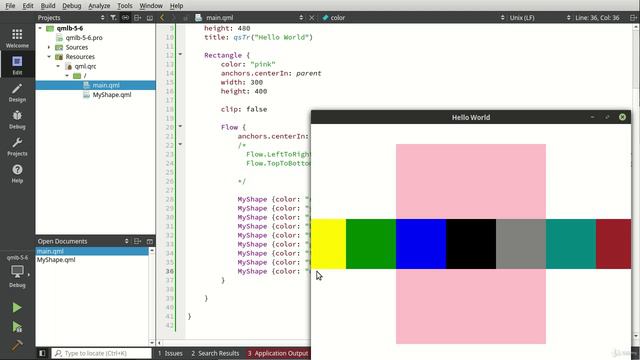Fold the comment block at line 22
The image size is (640, 360).
tap(180, 144)
